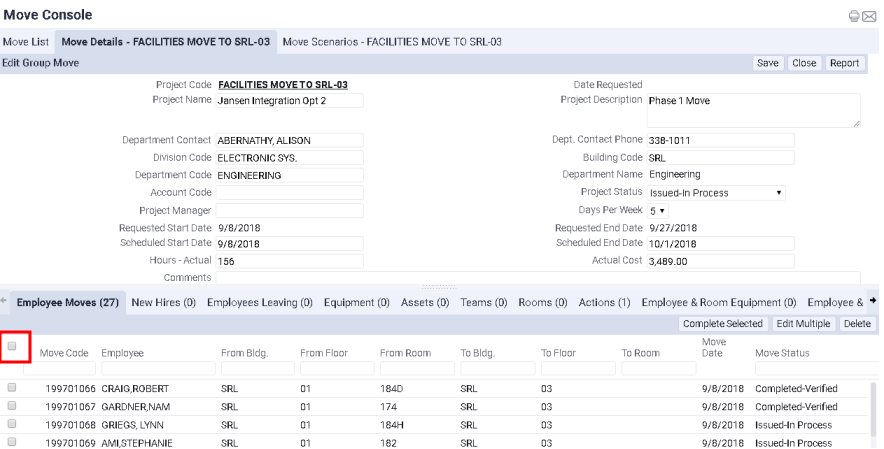Switch to the Move List tab
The width and height of the screenshot is (884, 449).
click(26, 42)
